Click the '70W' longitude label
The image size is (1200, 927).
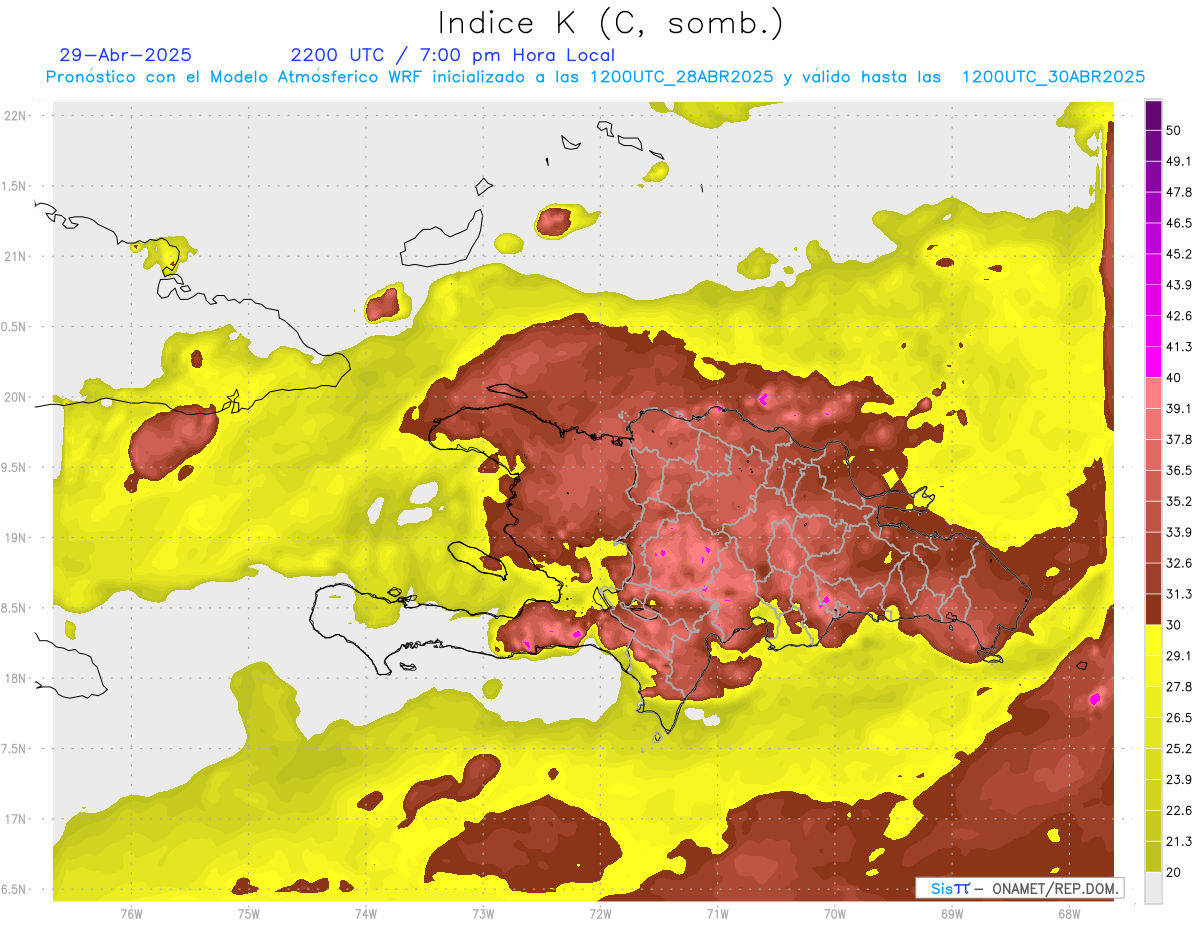point(835,913)
